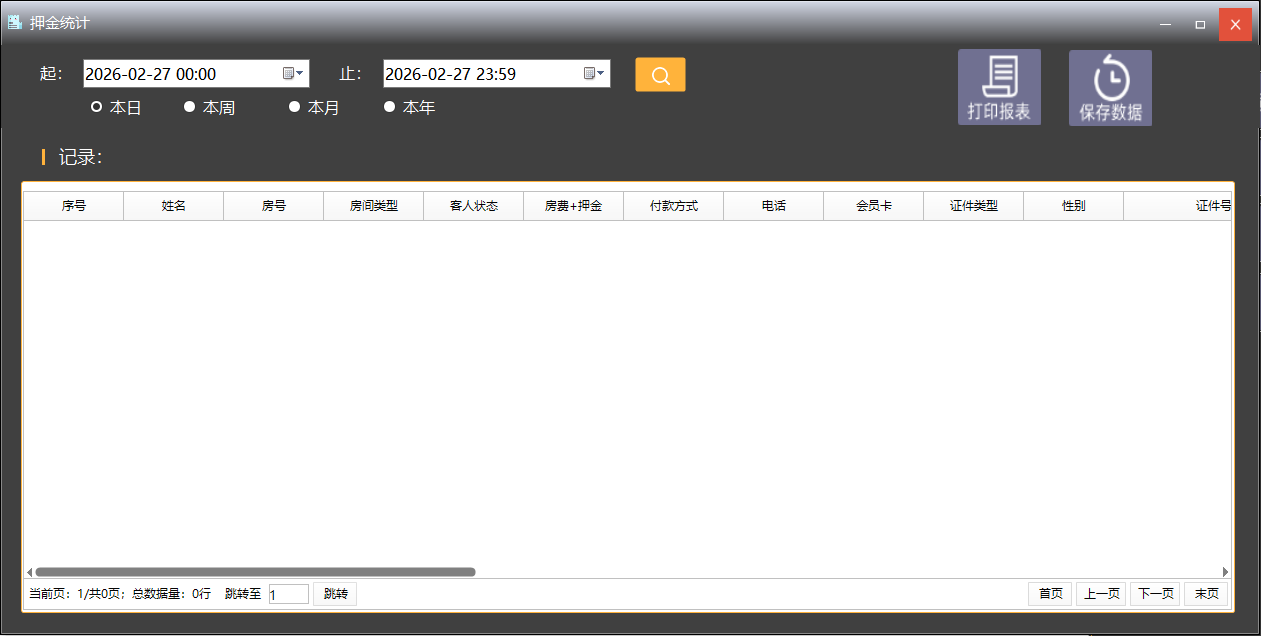Open the end date calendar dropdown
The height and width of the screenshot is (636, 1261).
pos(593,73)
